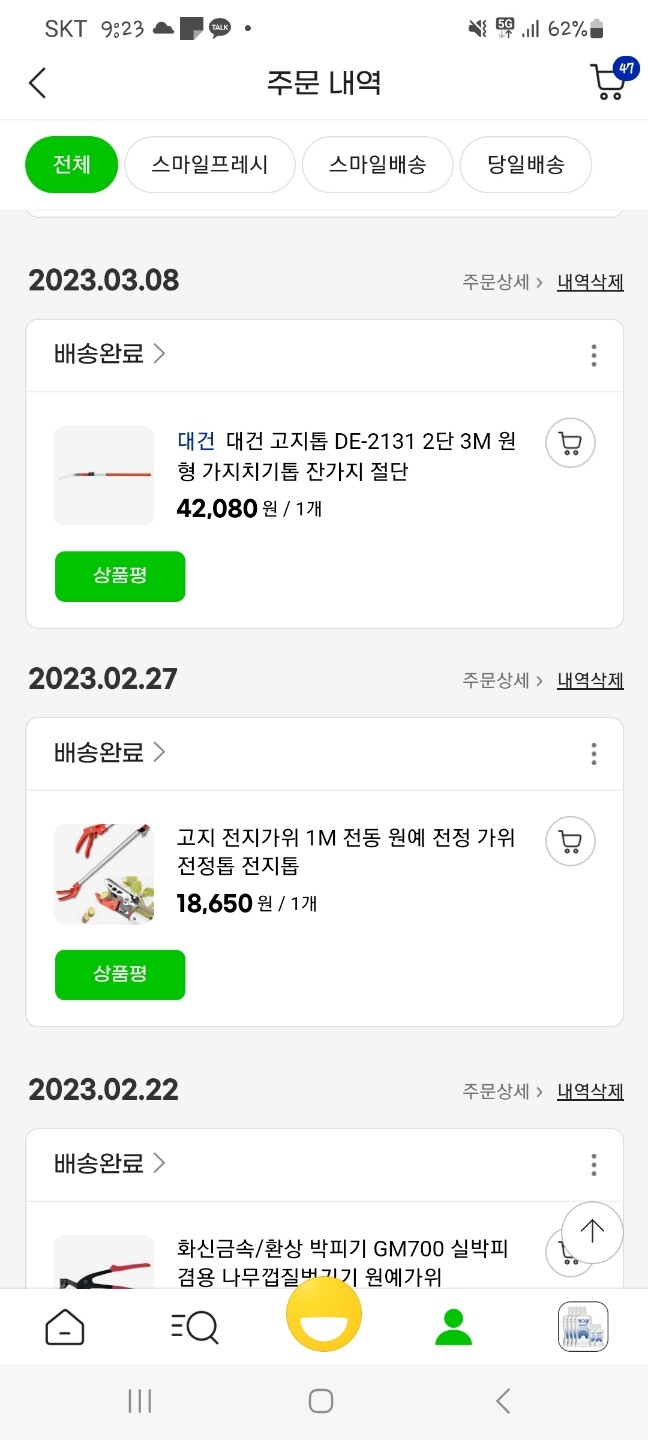Select the 스마일프레시 filter tab
The height and width of the screenshot is (1440, 648).
coord(209,165)
